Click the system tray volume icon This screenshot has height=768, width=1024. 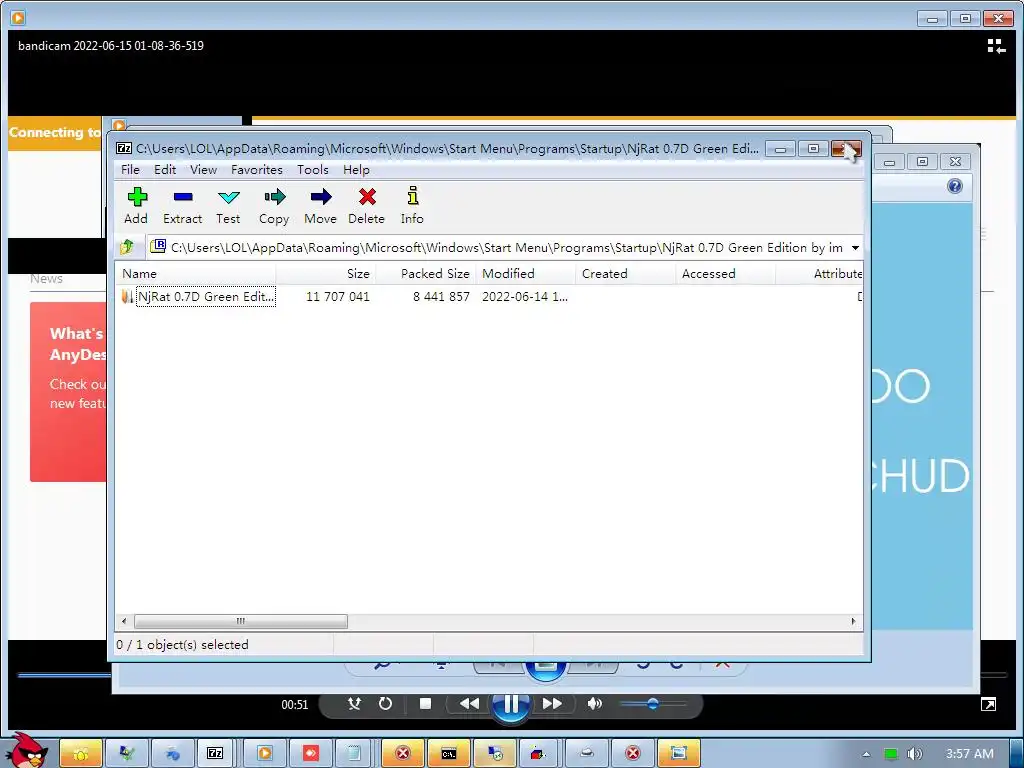click(914, 754)
